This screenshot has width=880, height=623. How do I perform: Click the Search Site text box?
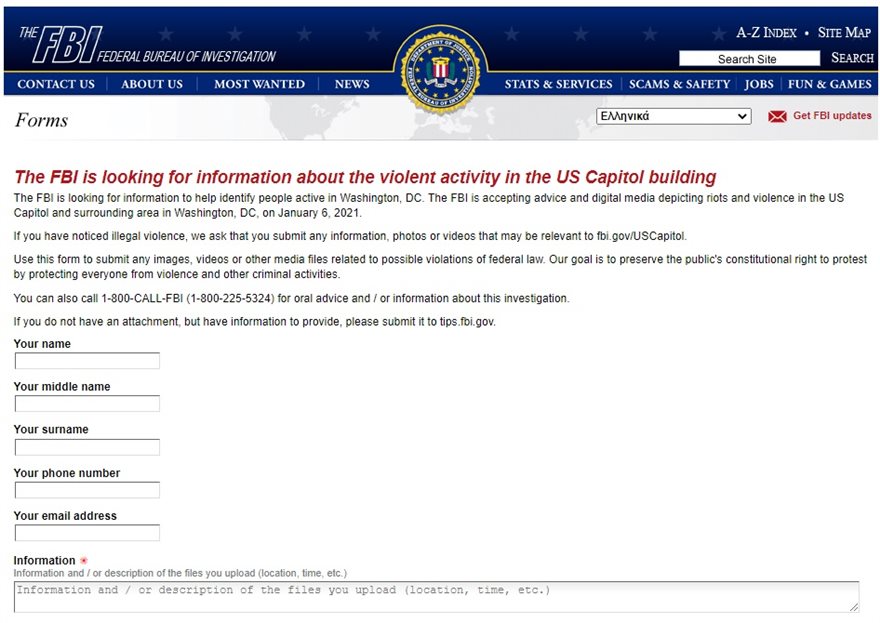coord(747,59)
